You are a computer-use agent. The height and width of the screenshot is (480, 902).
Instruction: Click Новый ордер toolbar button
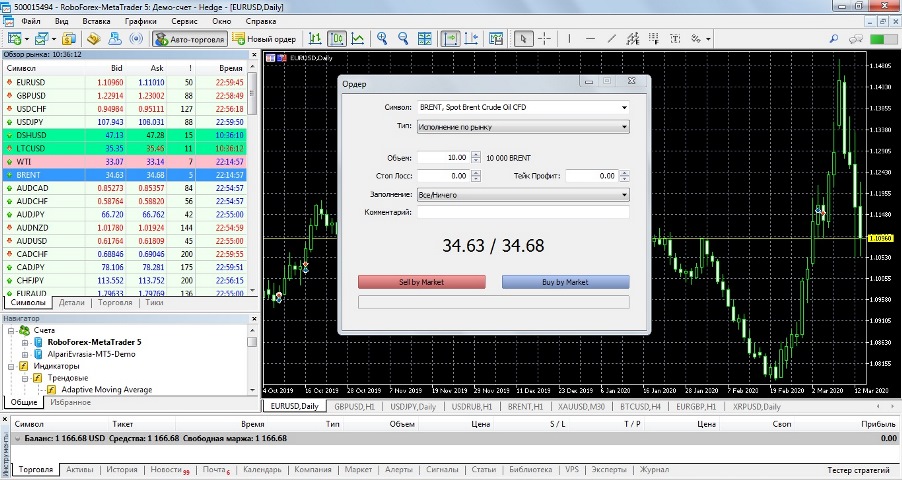pyautogui.click(x=264, y=39)
